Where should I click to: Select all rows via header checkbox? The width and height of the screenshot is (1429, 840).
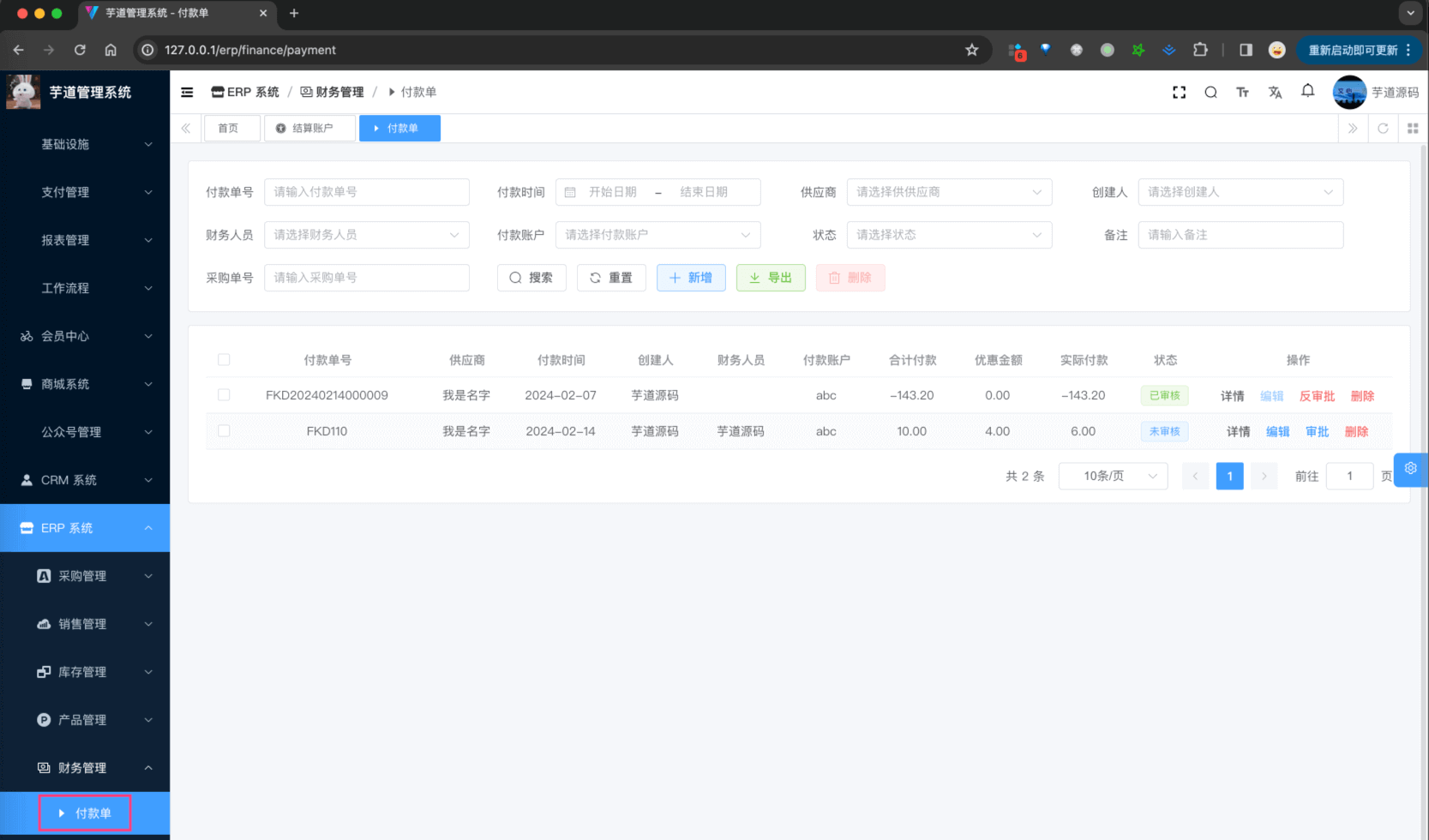pos(224,359)
